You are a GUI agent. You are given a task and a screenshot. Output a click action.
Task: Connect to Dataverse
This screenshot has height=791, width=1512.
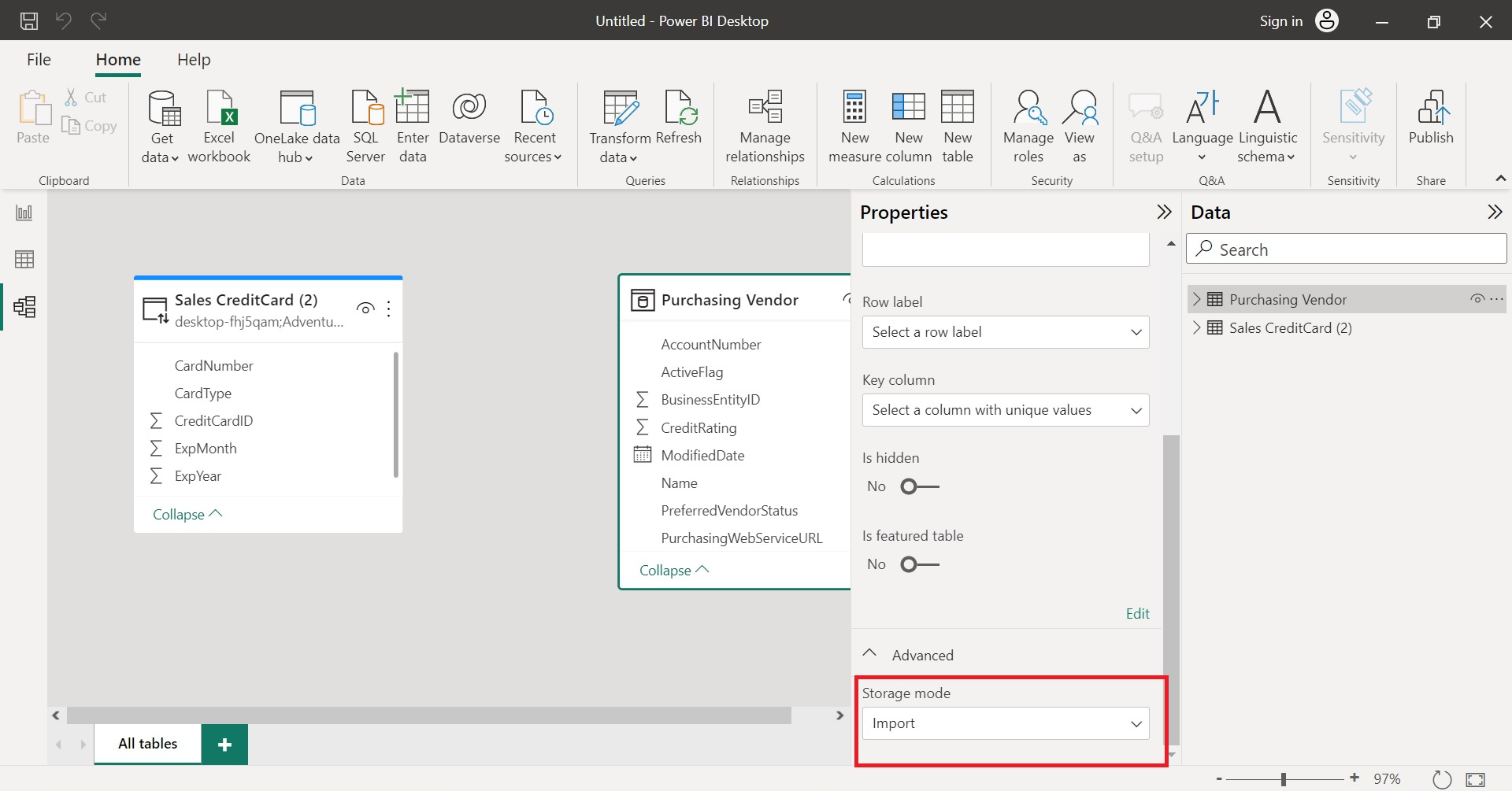point(469,118)
